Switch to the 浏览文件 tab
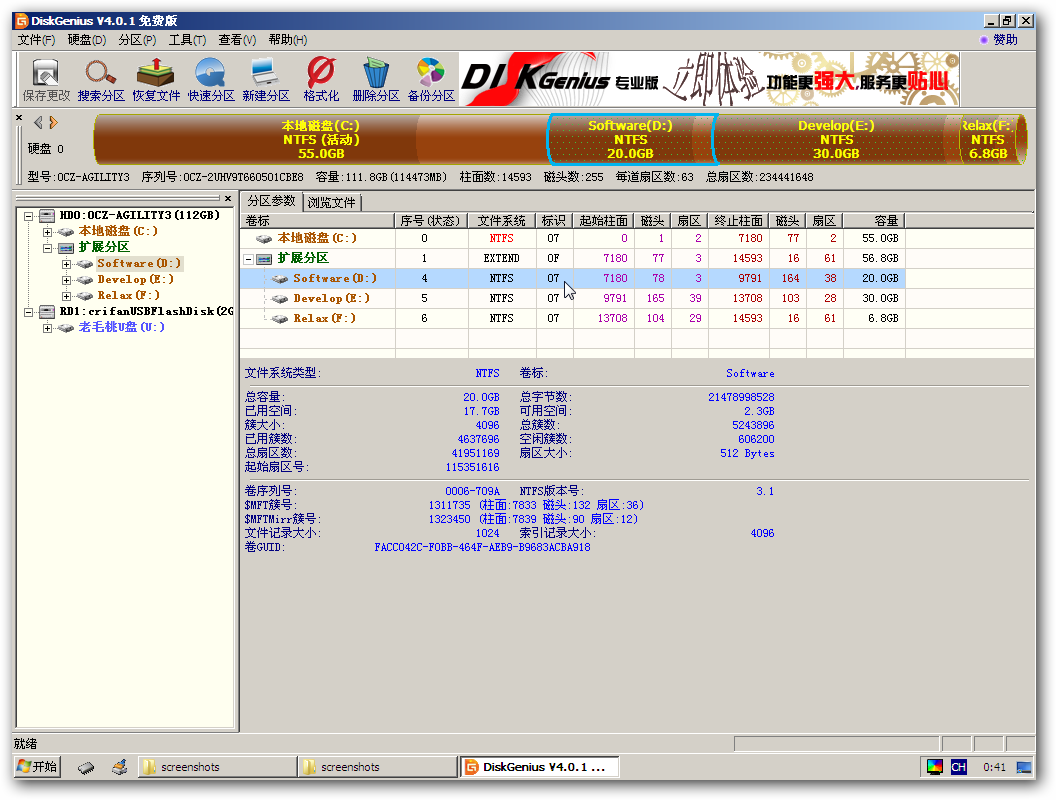 (331, 203)
